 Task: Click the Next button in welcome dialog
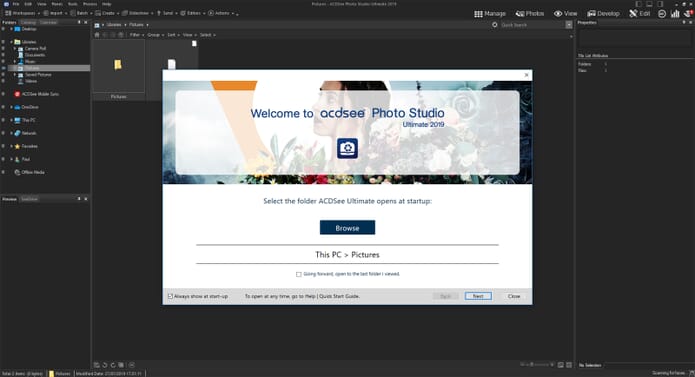tap(478, 296)
